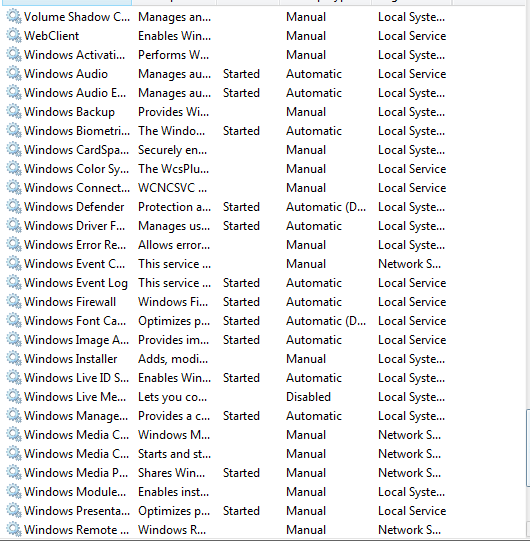Viewport: 530px width, 541px height.
Task: Click the Windows Live ID service gear icon
Action: point(14,377)
